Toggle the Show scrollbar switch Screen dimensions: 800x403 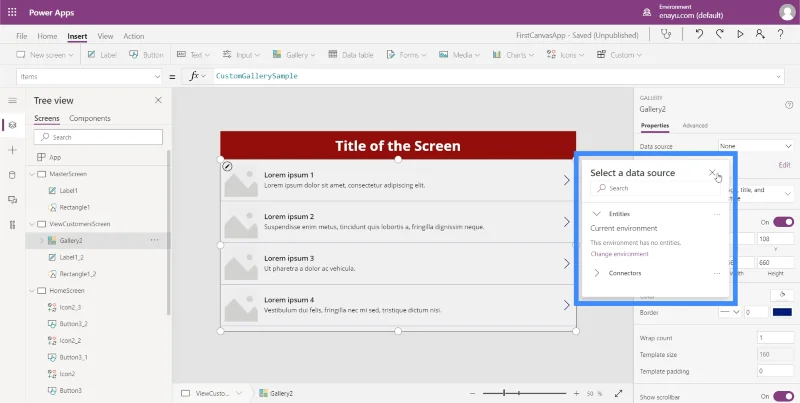pyautogui.click(x=783, y=396)
